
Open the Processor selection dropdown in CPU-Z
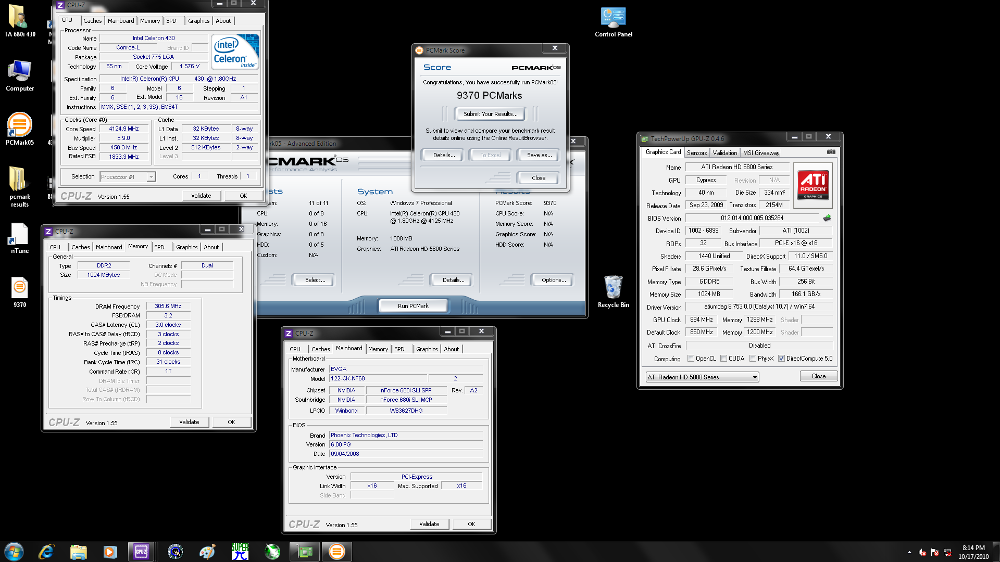pyautogui.click(x=128, y=177)
